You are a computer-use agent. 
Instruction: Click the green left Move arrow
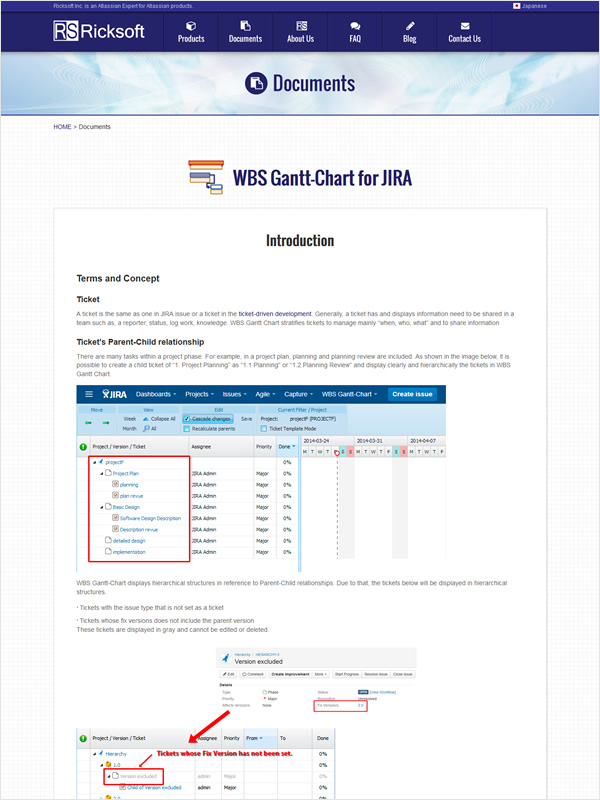(88, 423)
